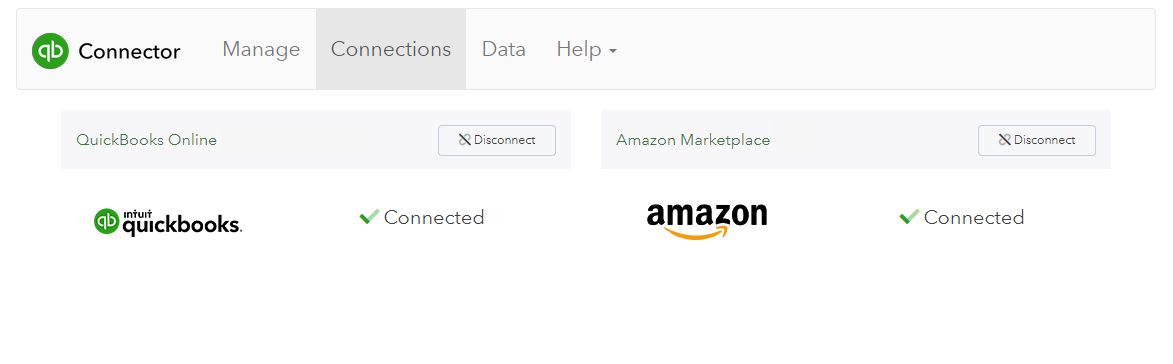This screenshot has width=1173, height=364.
Task: Open the Manage menu item
Action: tap(261, 49)
